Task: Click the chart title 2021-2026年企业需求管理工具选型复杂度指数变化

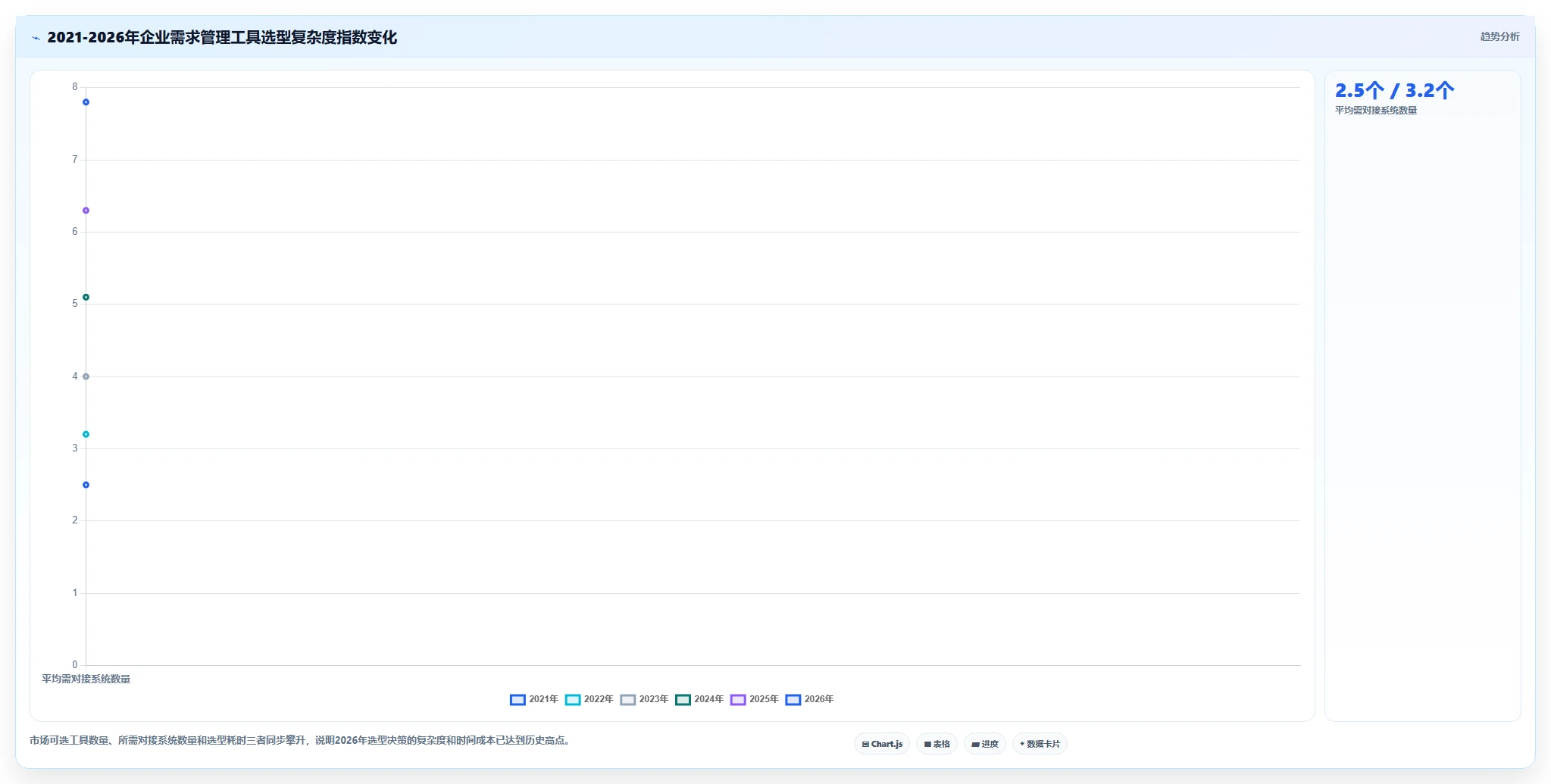Action: pyautogui.click(x=222, y=38)
